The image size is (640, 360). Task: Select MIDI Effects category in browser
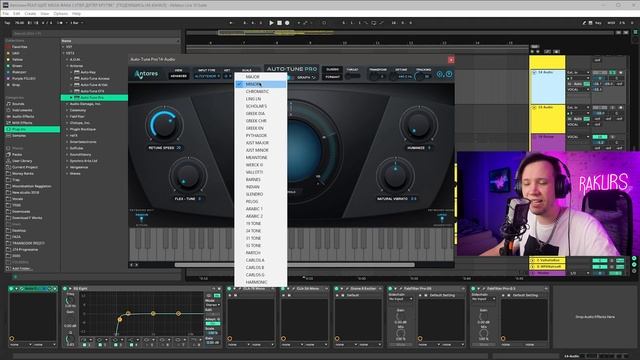(x=32, y=123)
